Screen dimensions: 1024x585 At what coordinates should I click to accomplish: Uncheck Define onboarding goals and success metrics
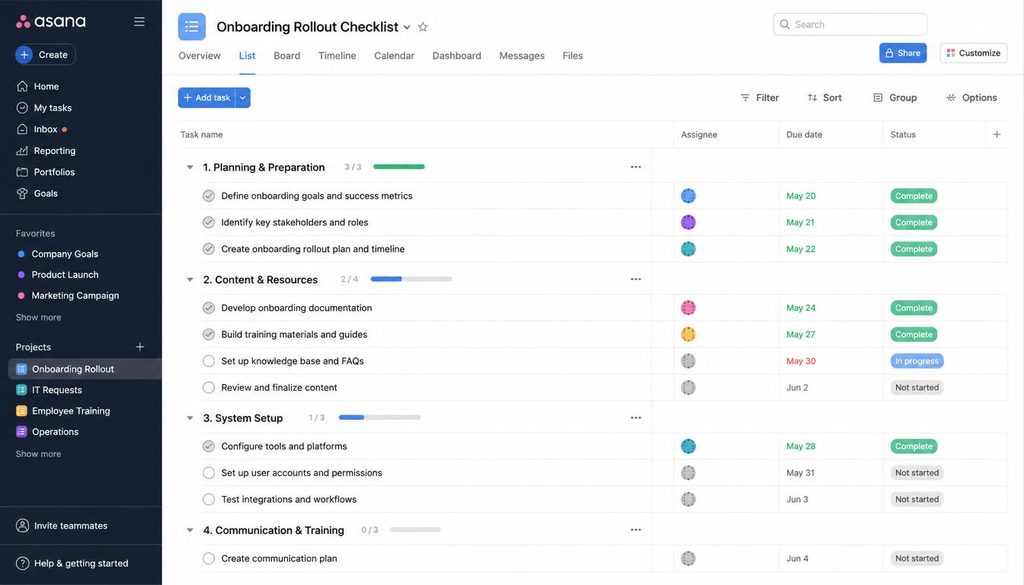pos(208,196)
